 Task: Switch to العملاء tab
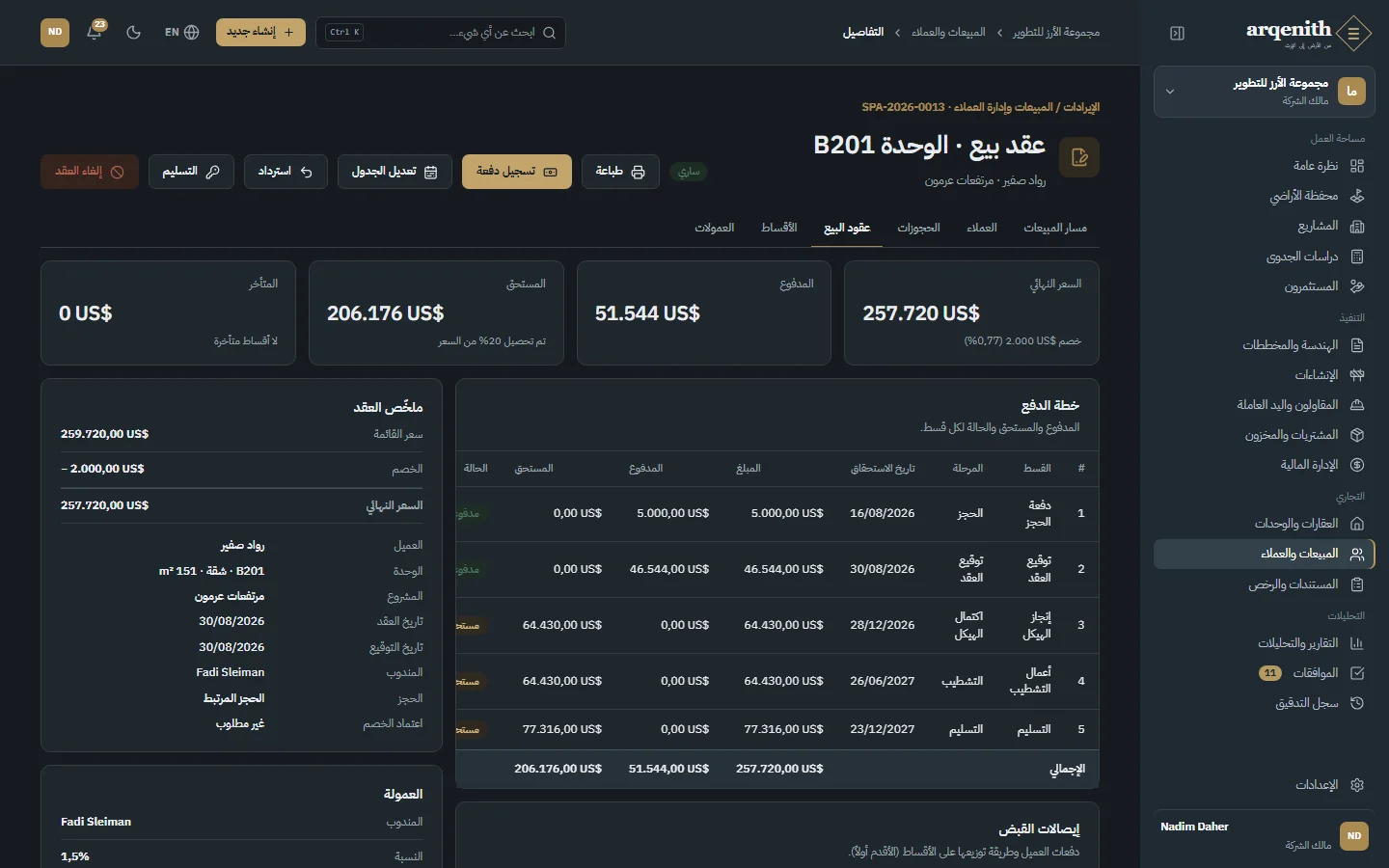tap(982, 228)
